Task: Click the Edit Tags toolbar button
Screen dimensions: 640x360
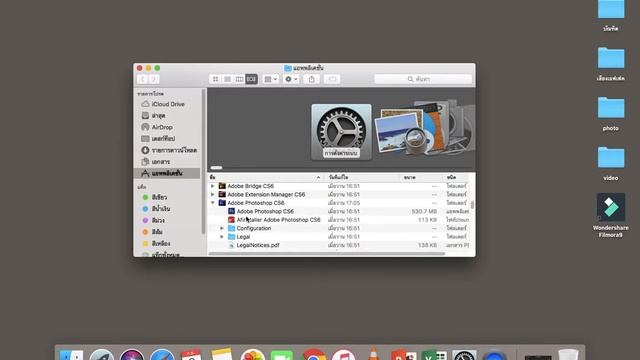Action: 332,79
